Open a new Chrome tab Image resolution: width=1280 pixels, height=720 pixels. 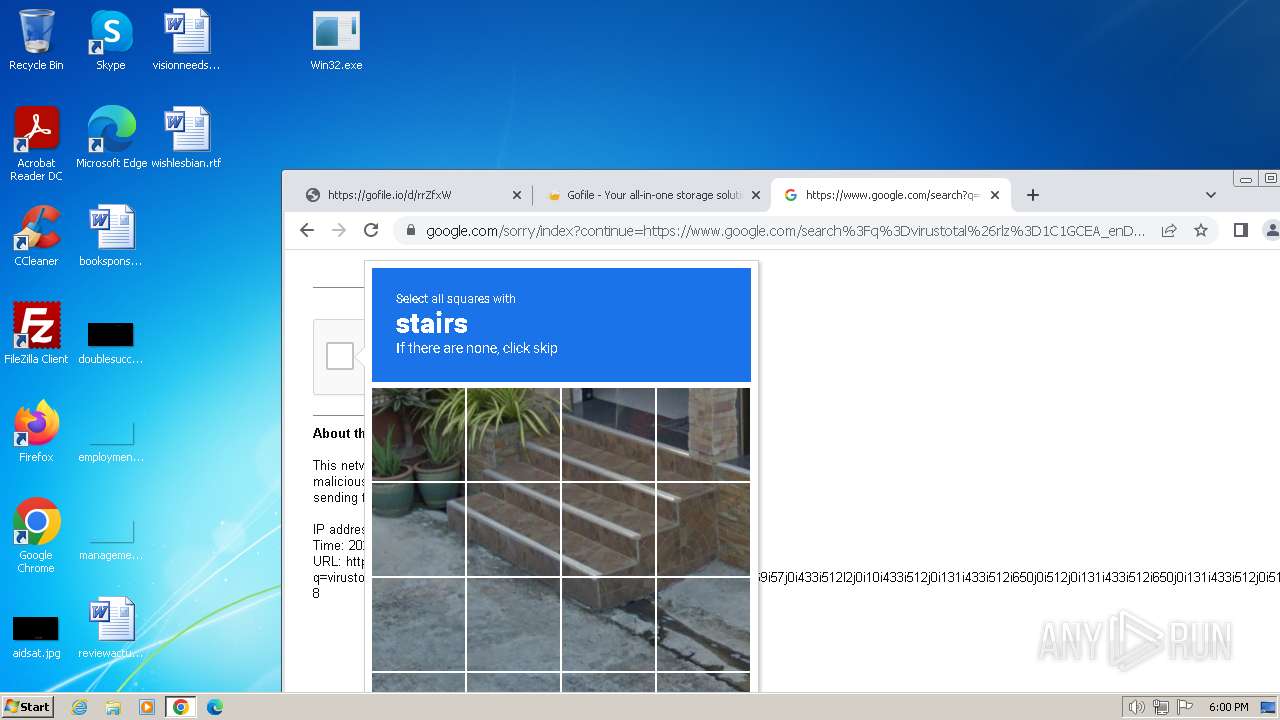(1033, 195)
